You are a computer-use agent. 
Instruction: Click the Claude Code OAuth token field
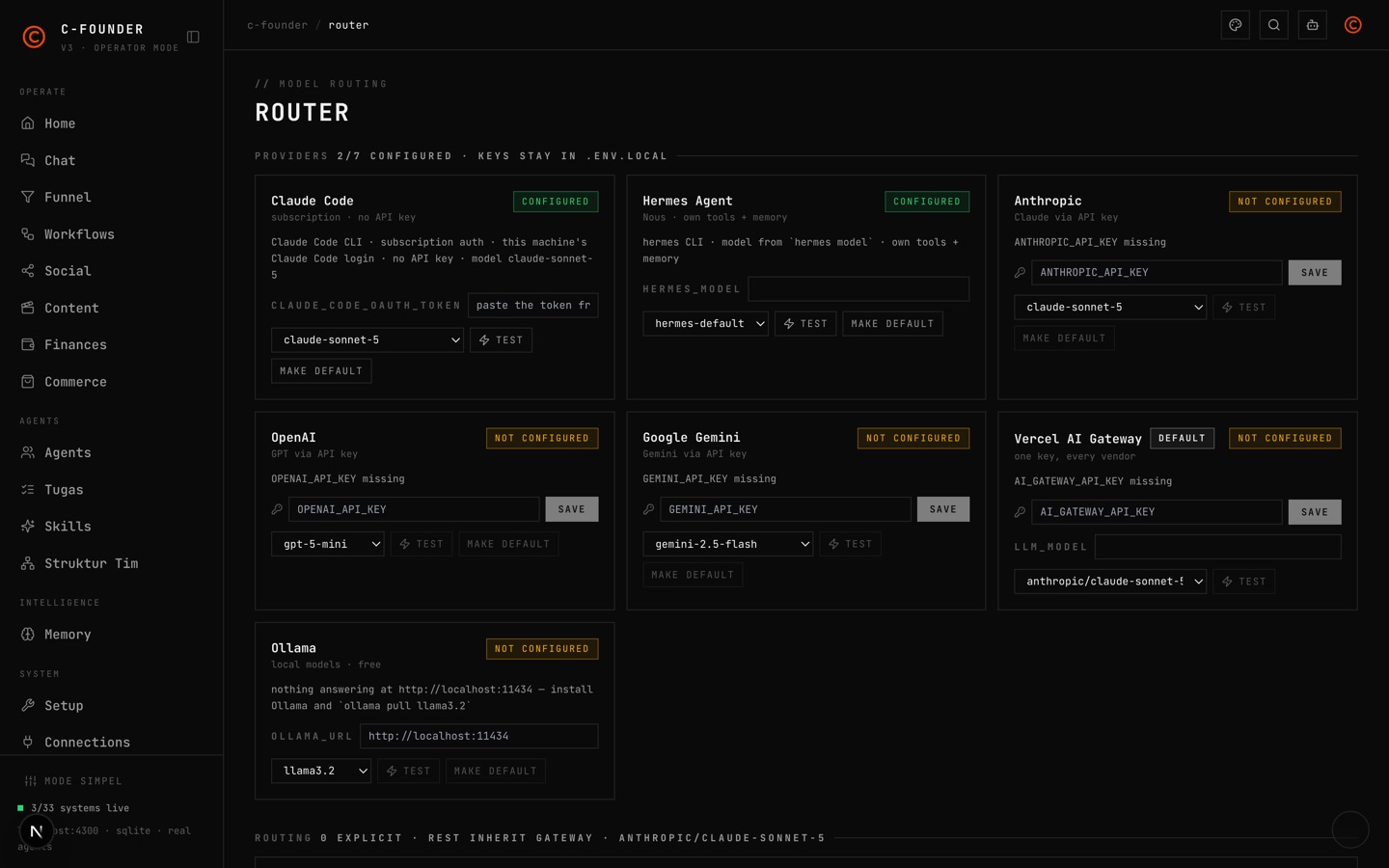pos(533,305)
